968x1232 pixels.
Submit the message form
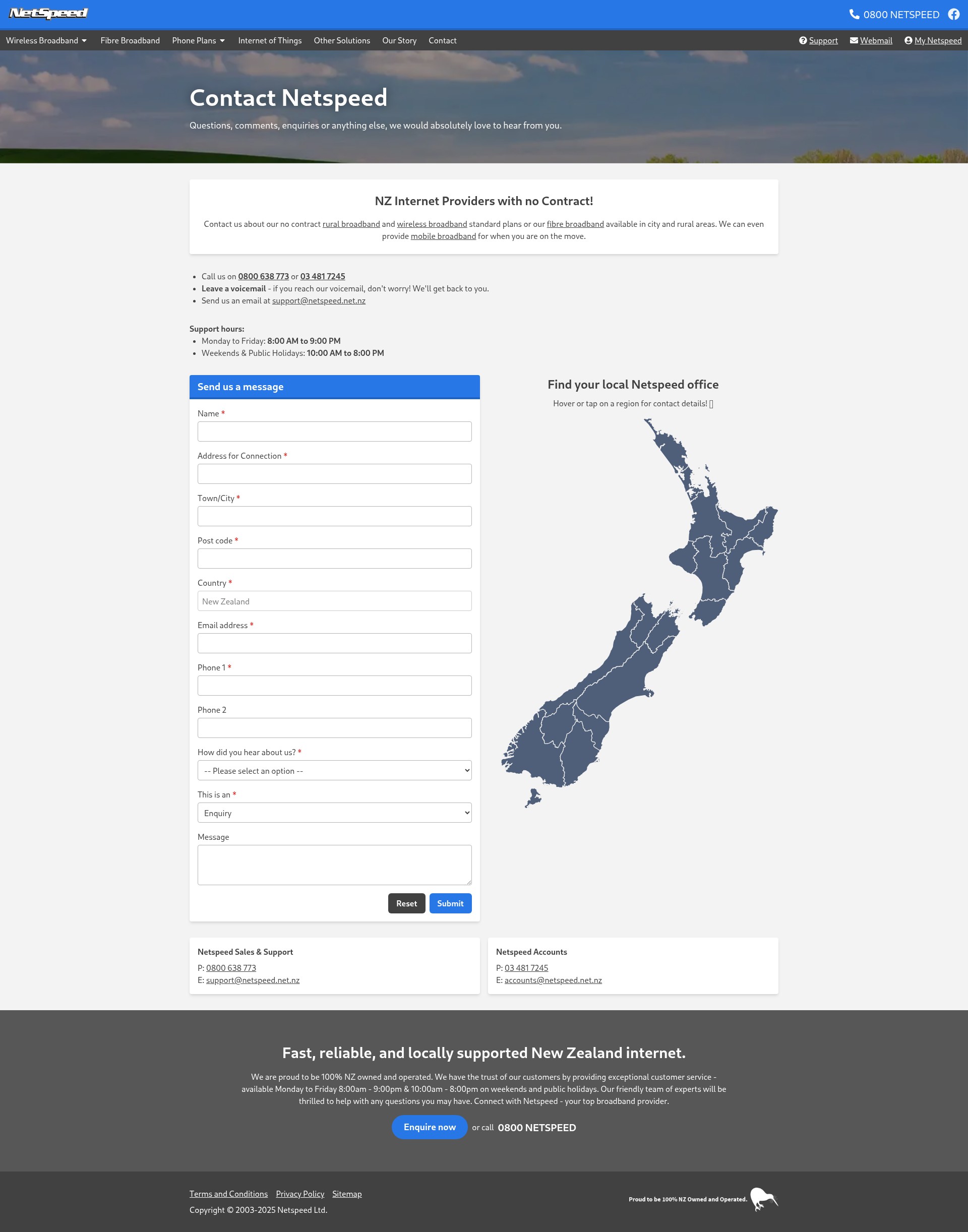pos(450,903)
